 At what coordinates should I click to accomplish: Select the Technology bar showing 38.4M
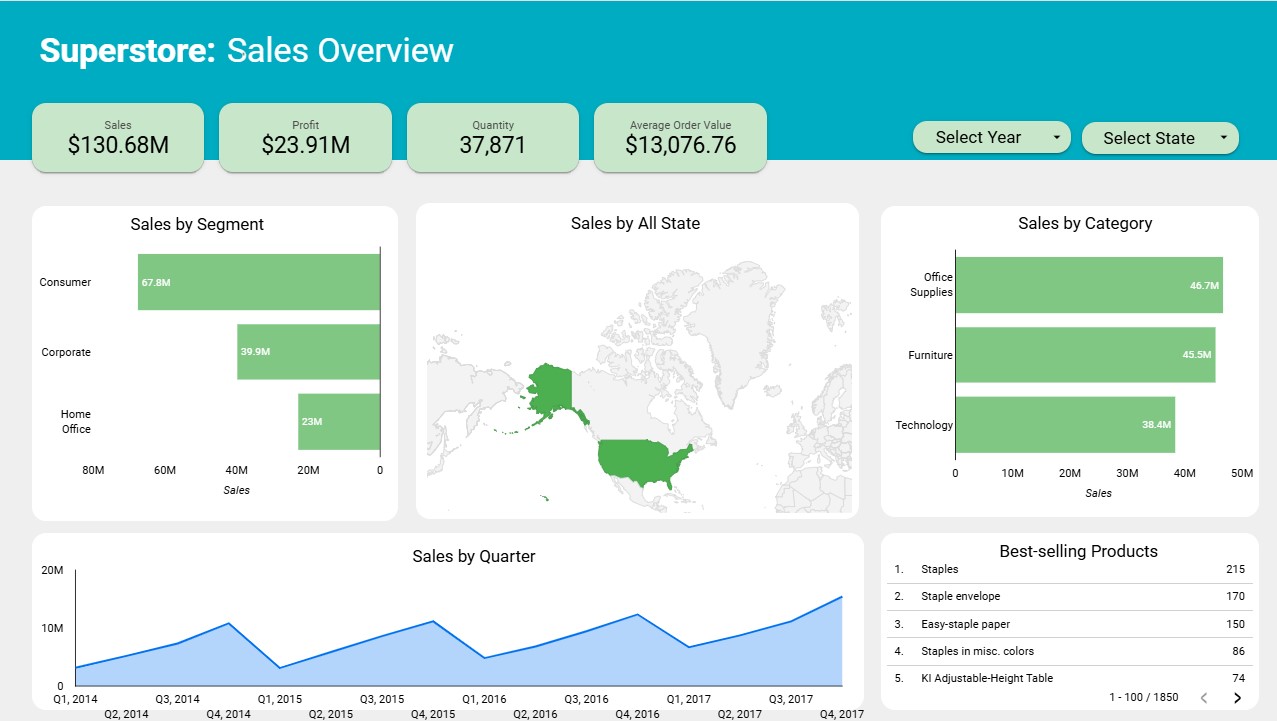coord(1065,424)
